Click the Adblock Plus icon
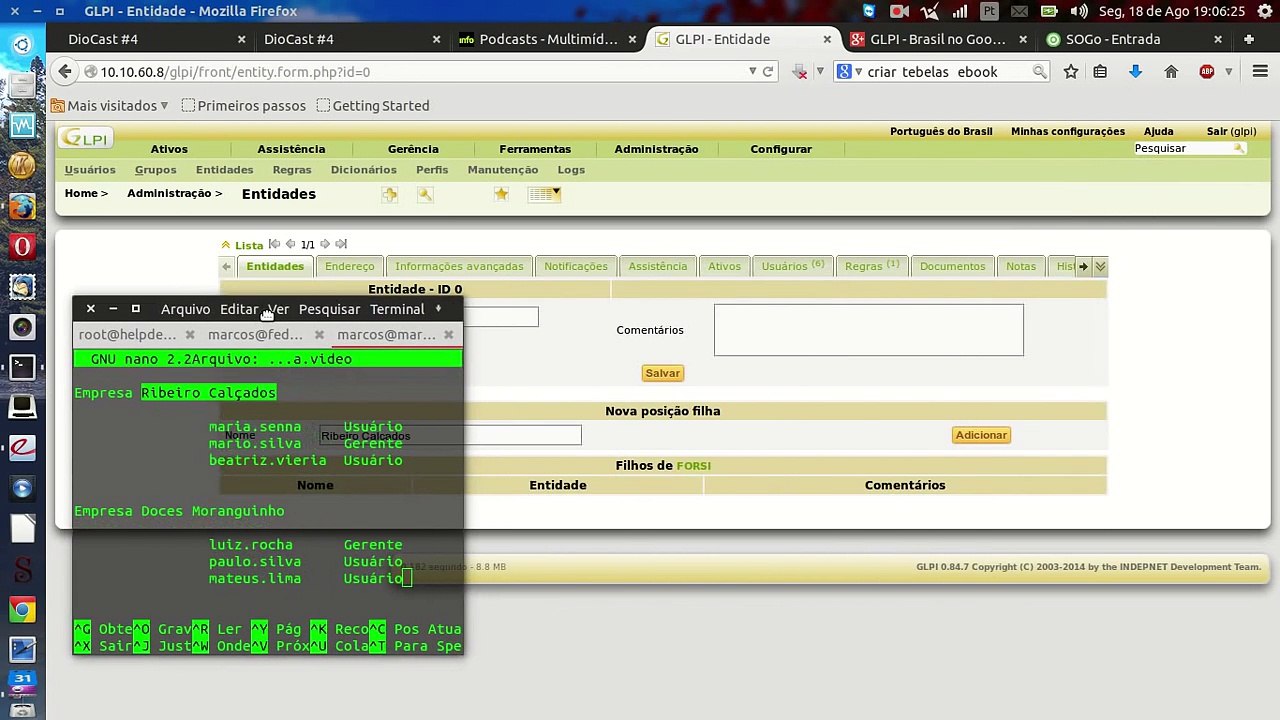1280x720 pixels. [x=1207, y=72]
